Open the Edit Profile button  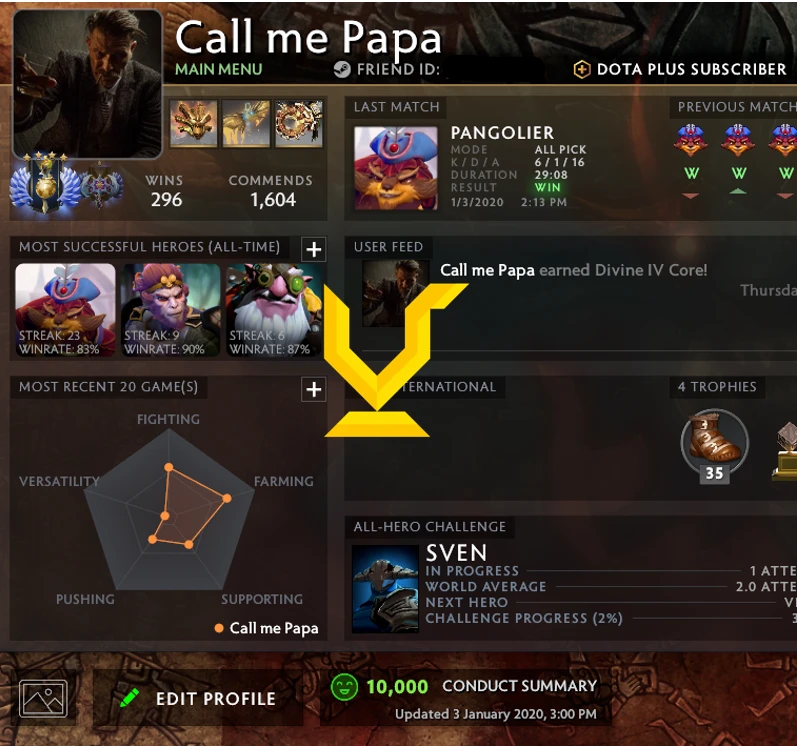pyautogui.click(x=198, y=698)
